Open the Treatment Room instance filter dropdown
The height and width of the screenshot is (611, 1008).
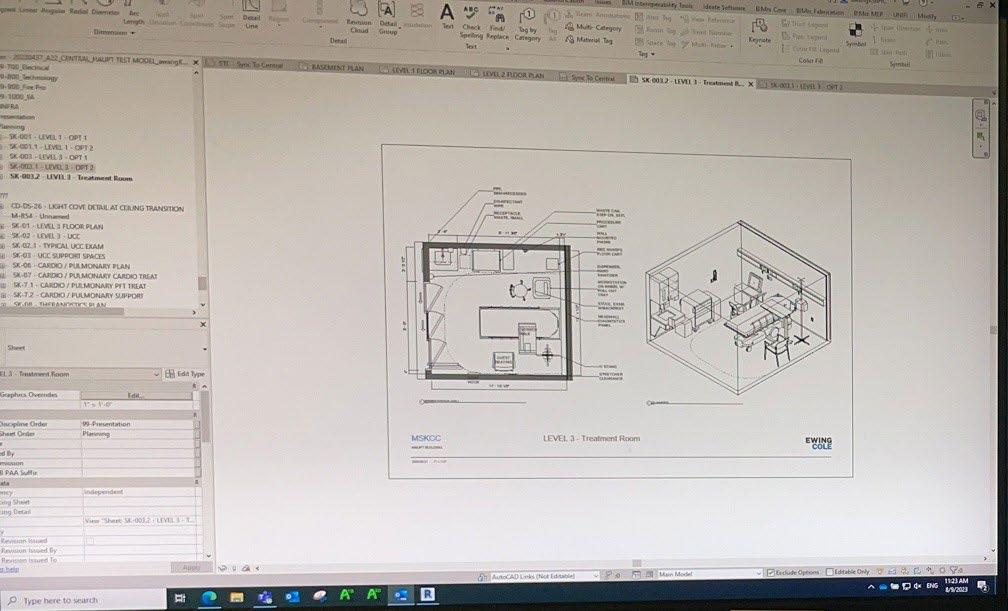pos(156,374)
